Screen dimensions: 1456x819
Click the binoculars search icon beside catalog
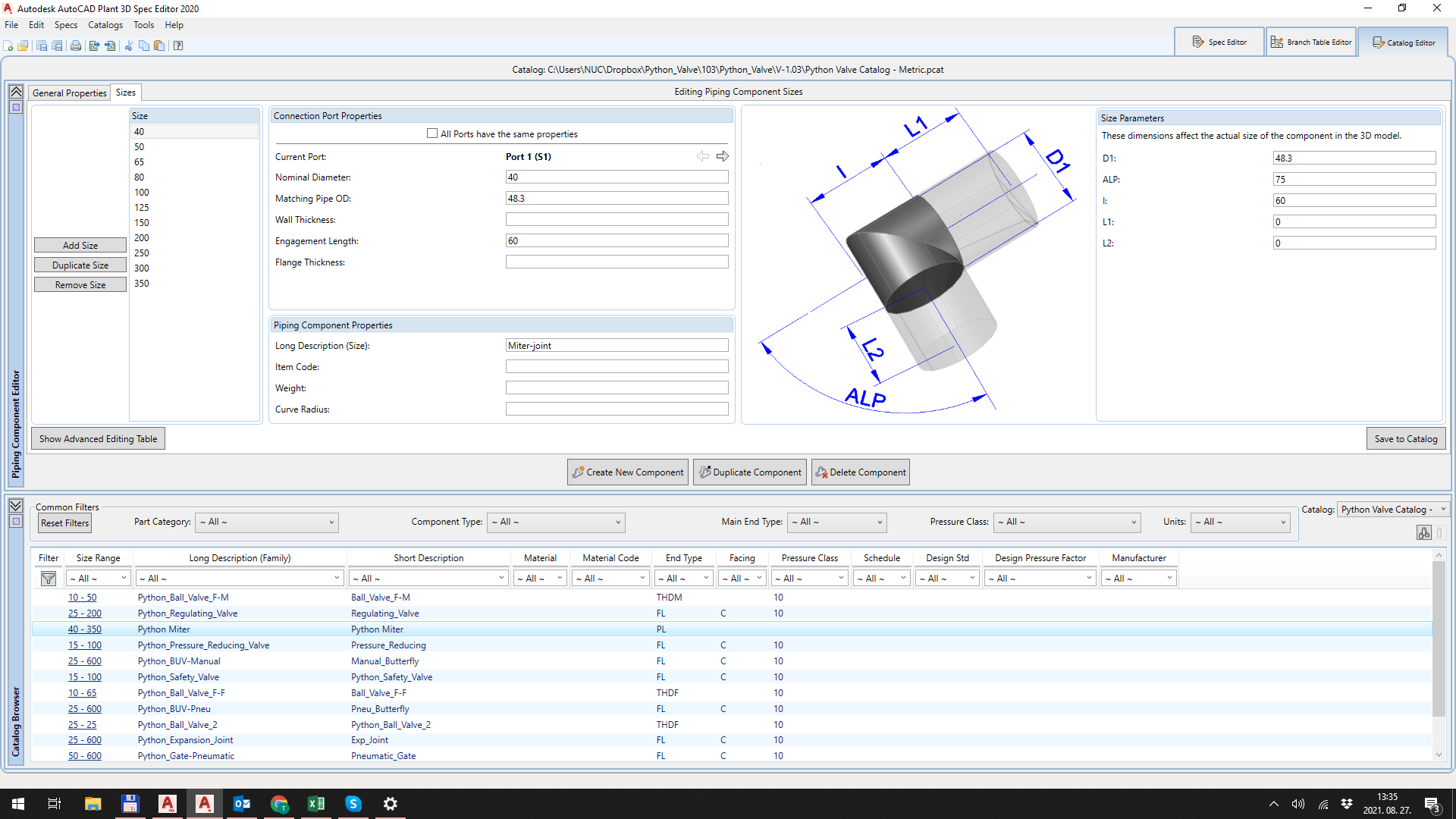[1423, 533]
